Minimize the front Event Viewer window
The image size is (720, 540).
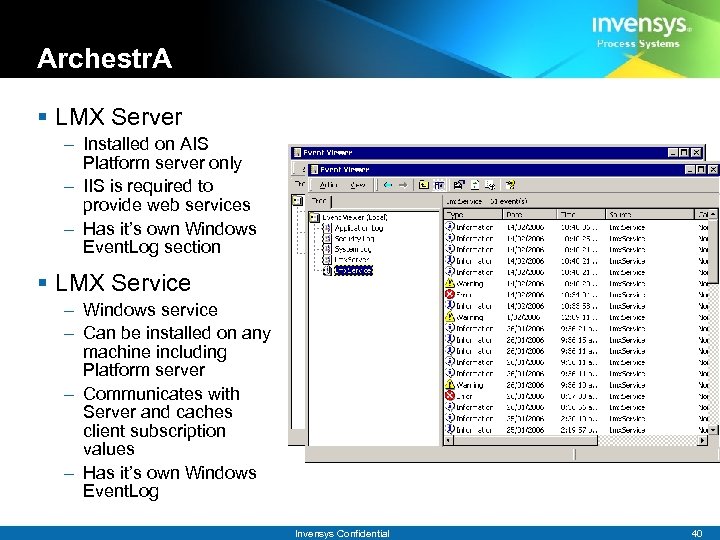(x=690, y=169)
